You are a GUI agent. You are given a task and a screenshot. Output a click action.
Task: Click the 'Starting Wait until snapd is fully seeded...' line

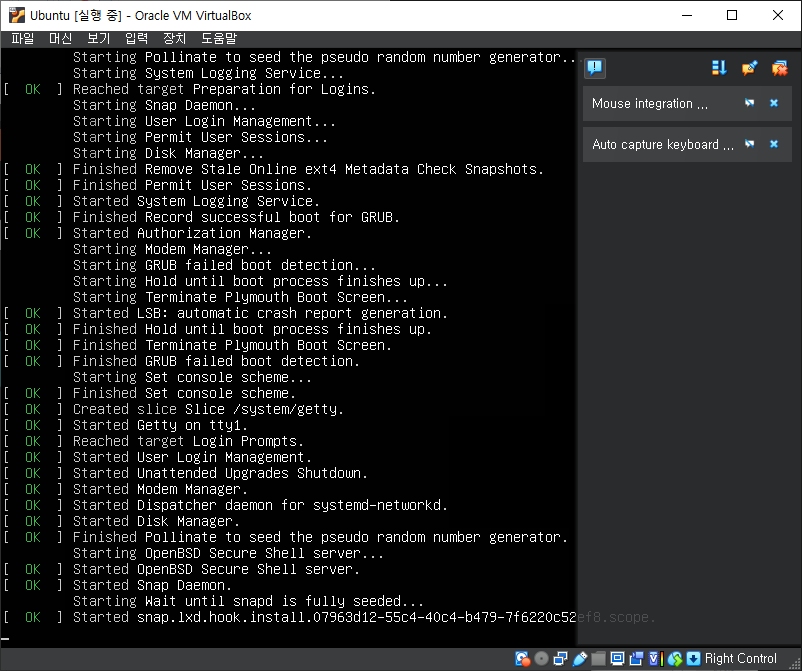(249, 601)
